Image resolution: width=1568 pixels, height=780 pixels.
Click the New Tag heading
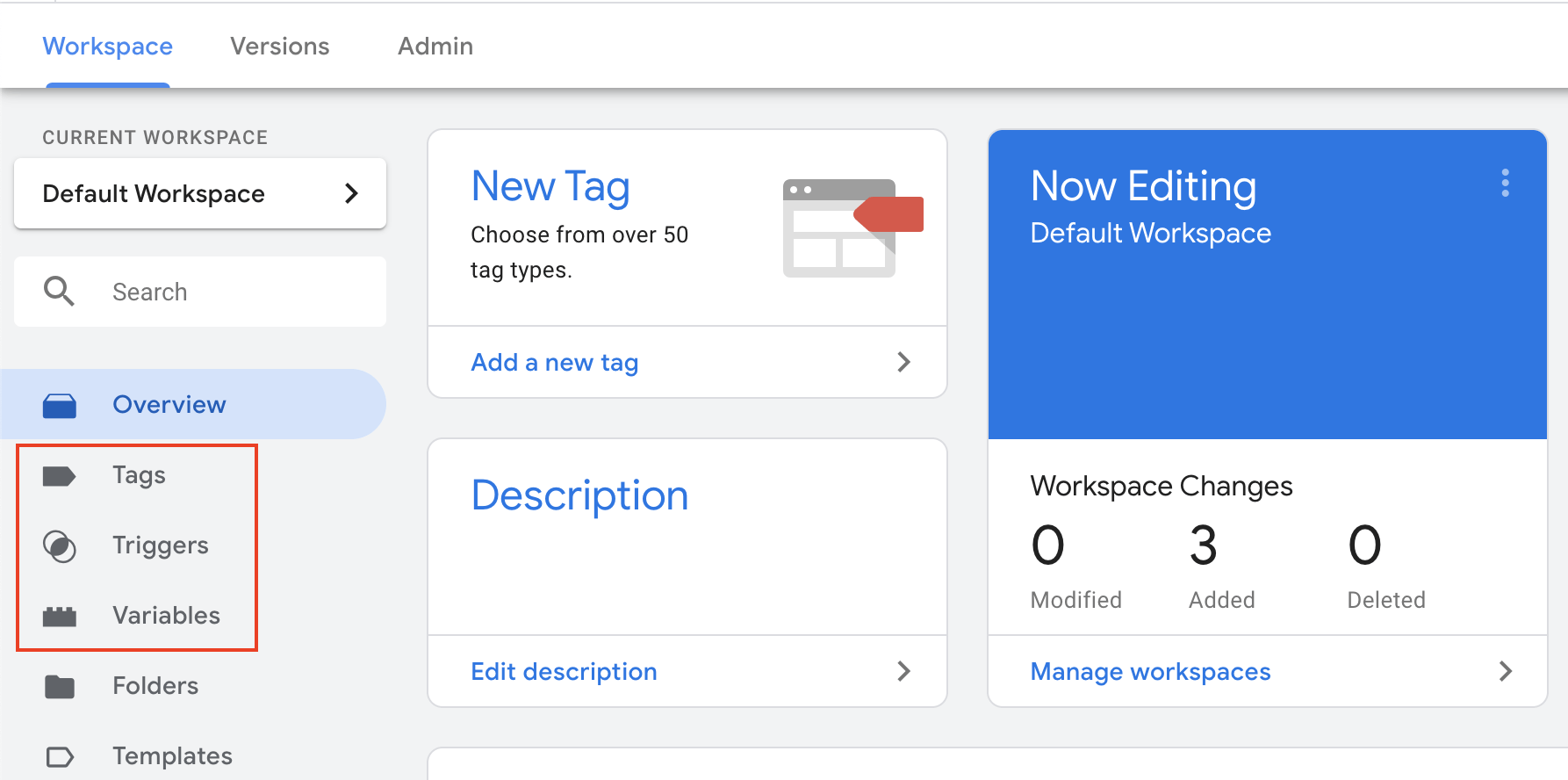click(550, 186)
